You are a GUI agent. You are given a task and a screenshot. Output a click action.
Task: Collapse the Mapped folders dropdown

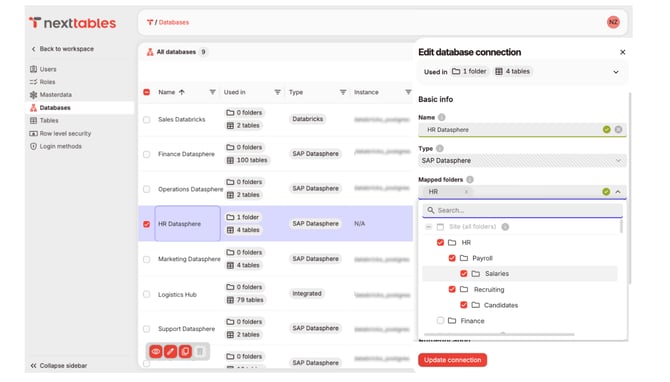coord(618,192)
